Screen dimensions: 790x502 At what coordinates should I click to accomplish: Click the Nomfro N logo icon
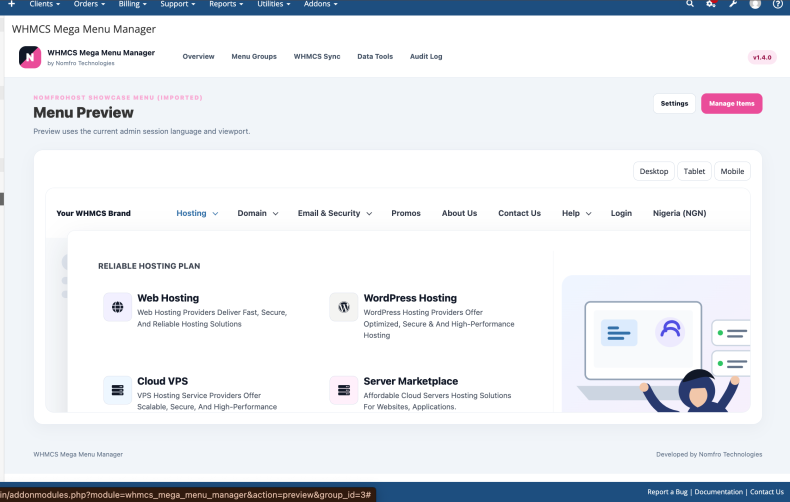coord(30,57)
